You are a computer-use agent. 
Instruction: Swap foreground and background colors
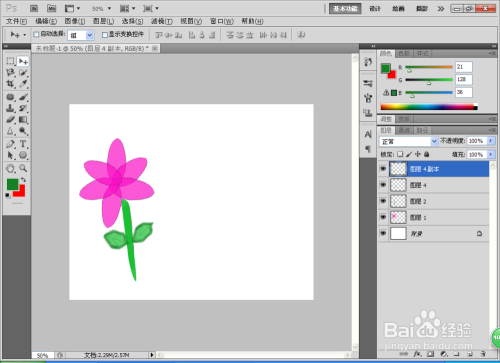coord(23,180)
